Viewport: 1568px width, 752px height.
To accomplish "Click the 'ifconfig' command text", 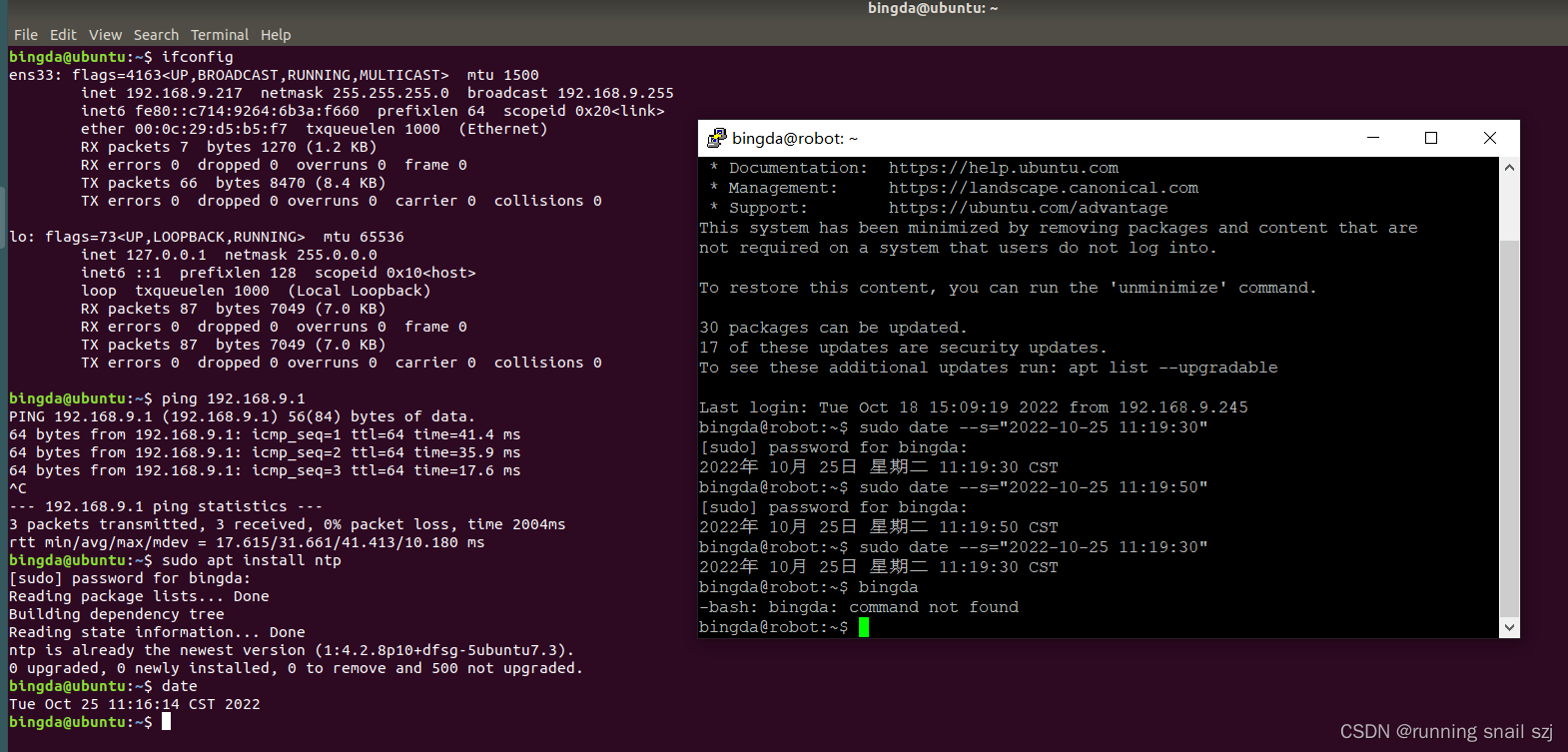I will (198, 57).
